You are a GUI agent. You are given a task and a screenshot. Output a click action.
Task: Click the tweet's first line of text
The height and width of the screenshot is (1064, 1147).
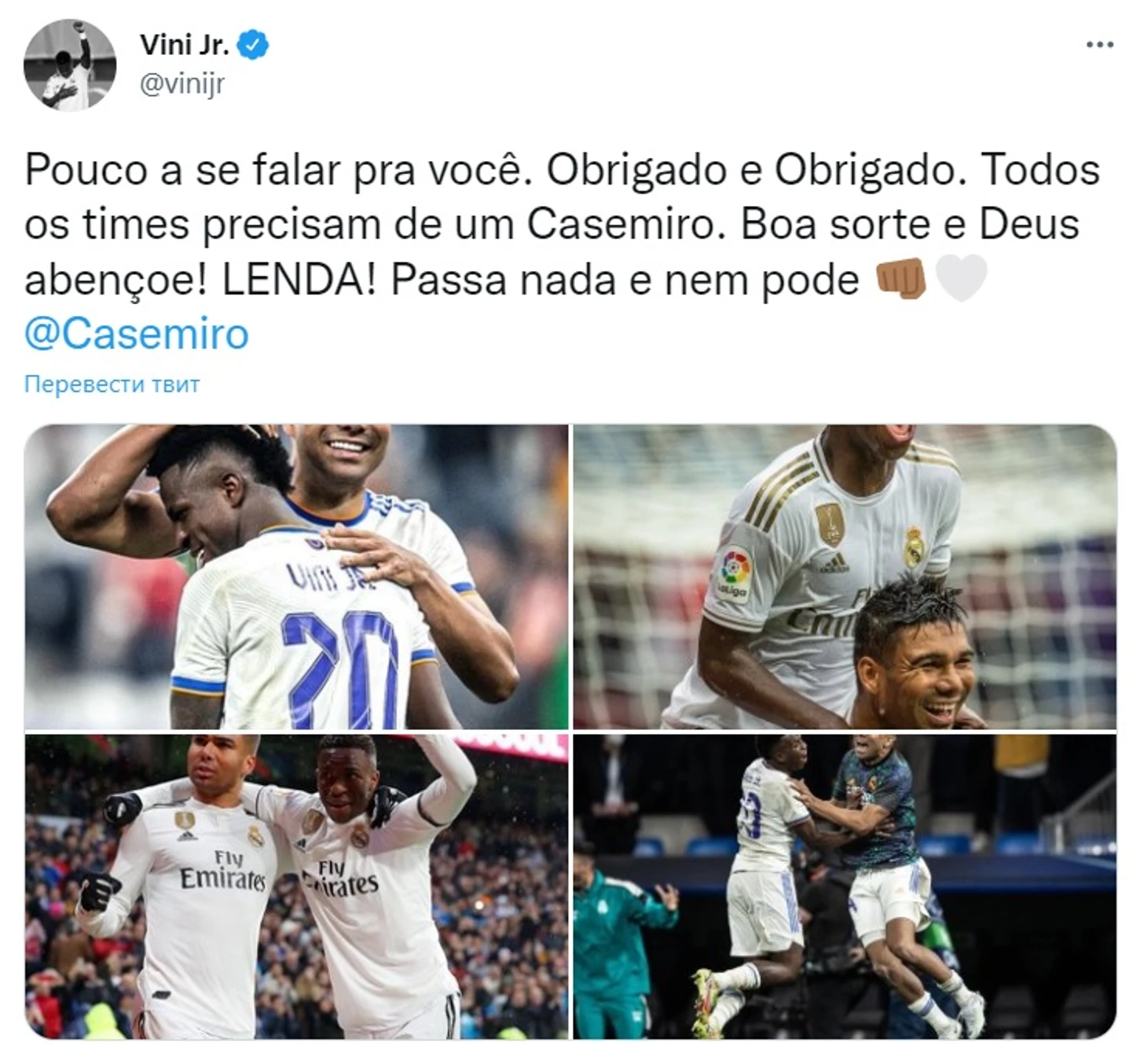563,170
